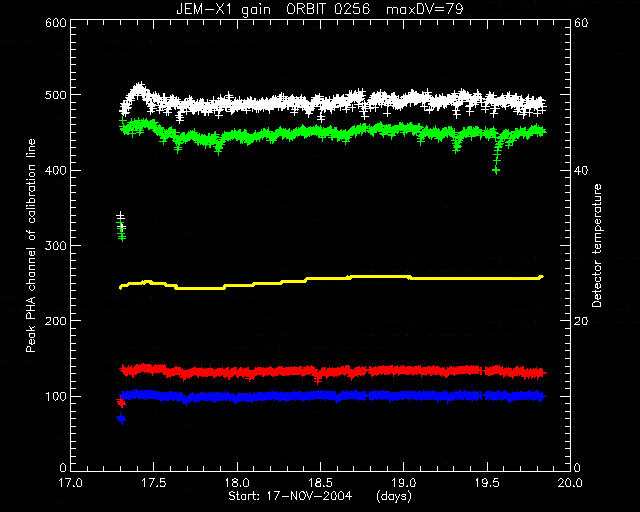Click the isolated blue cross near channel 70
The image size is (640, 512).
tap(121, 419)
